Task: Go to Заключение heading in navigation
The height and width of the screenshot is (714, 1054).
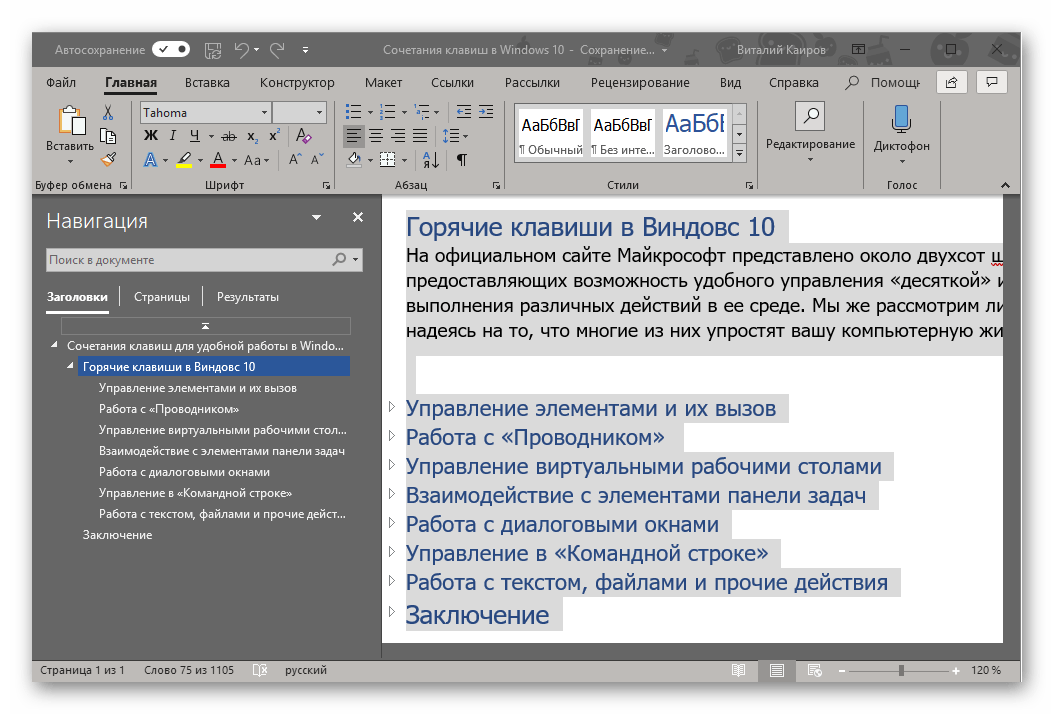Action: pos(117,535)
